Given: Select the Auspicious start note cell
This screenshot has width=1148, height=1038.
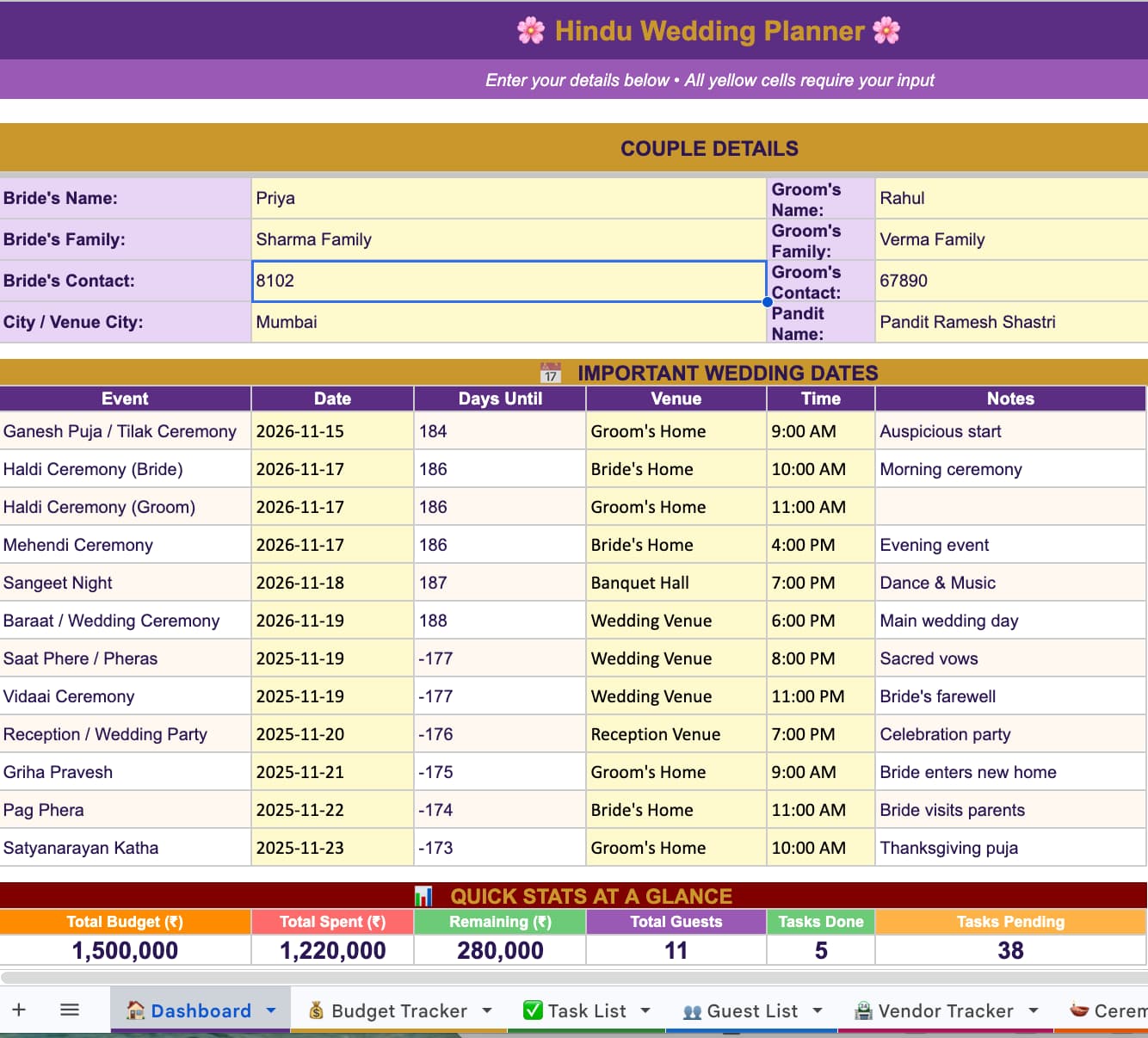Looking at the screenshot, I should click(1011, 431).
